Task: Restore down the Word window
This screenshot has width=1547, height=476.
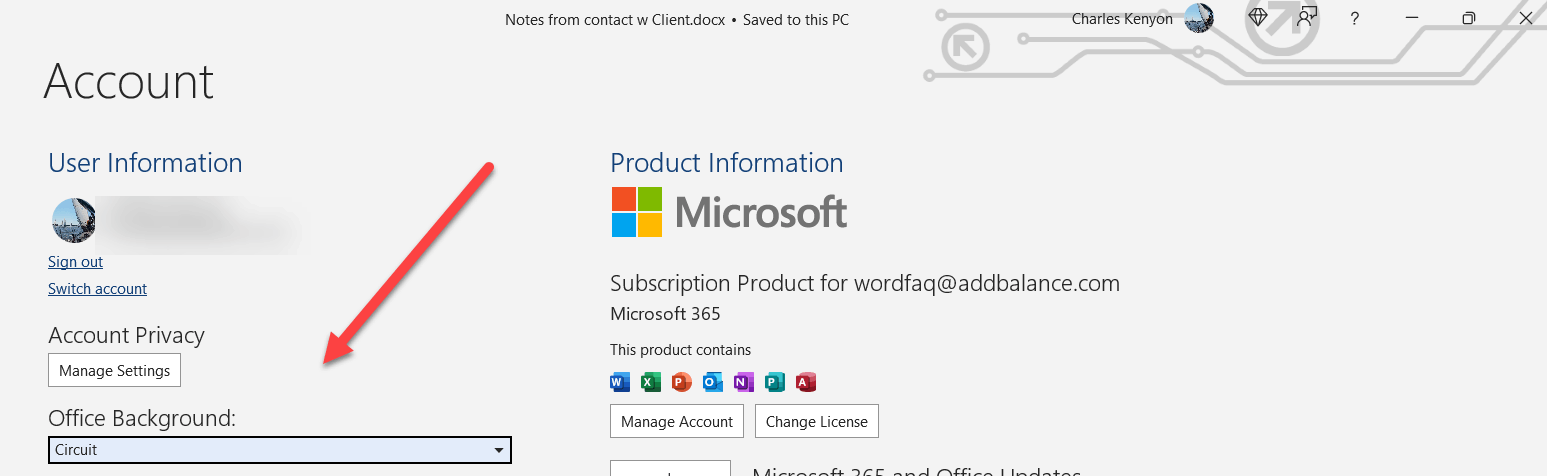Action: (1468, 18)
